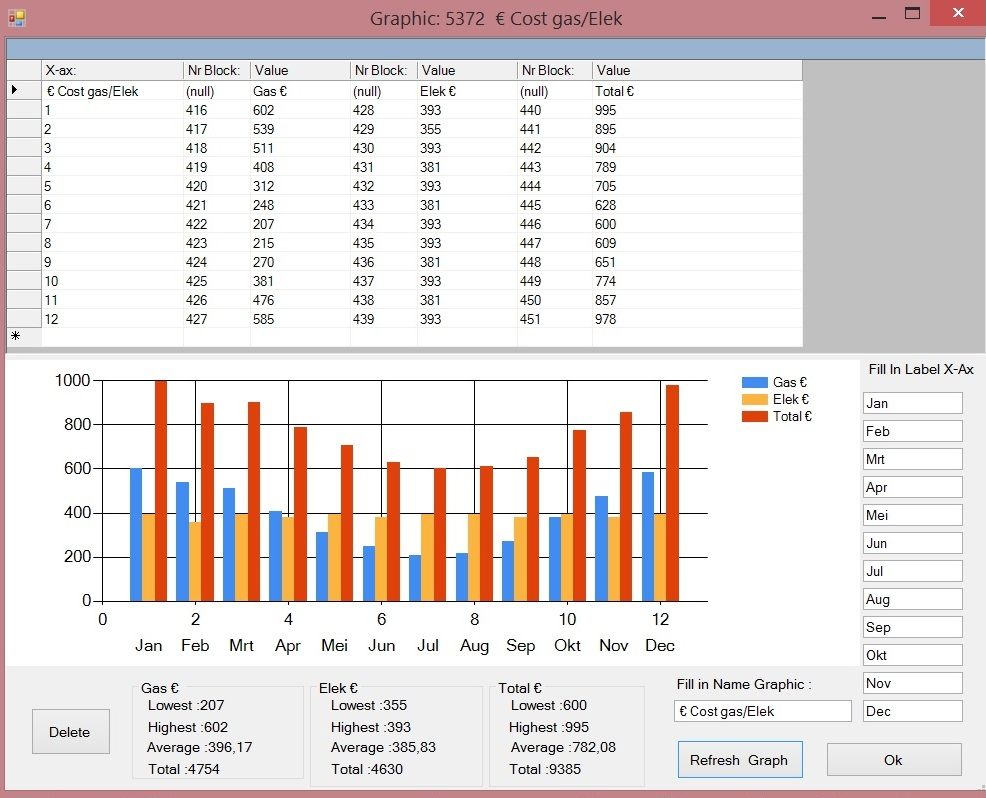Click the blue Gas € legend swatch
986x798 pixels.
click(x=755, y=382)
